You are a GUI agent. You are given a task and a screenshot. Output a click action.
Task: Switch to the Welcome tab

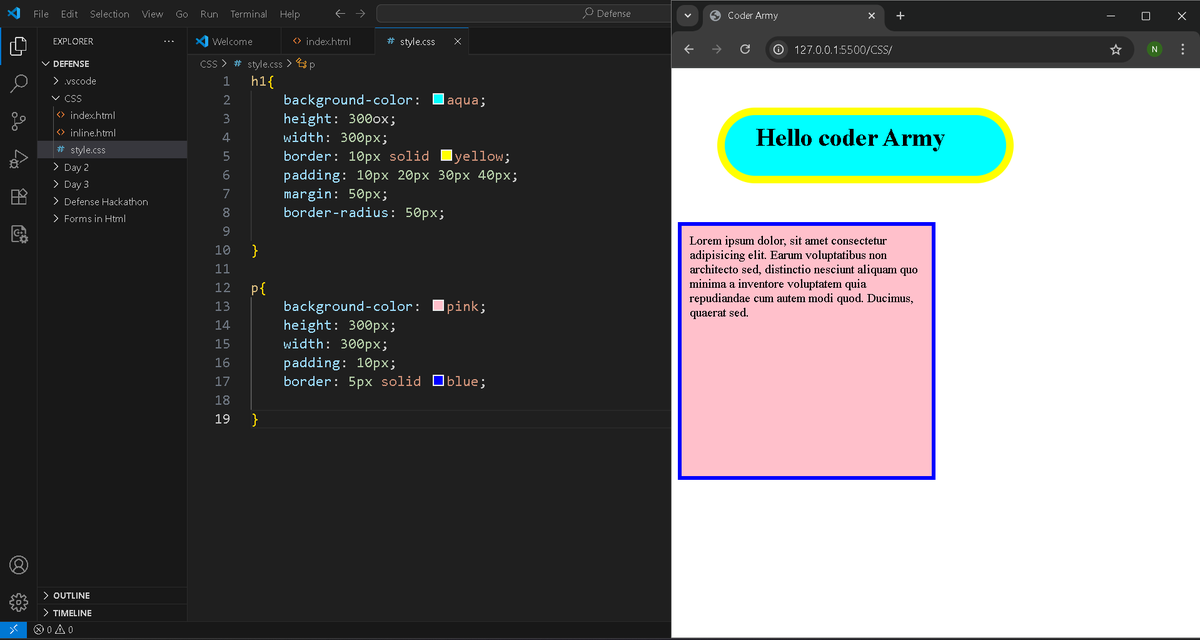232,41
